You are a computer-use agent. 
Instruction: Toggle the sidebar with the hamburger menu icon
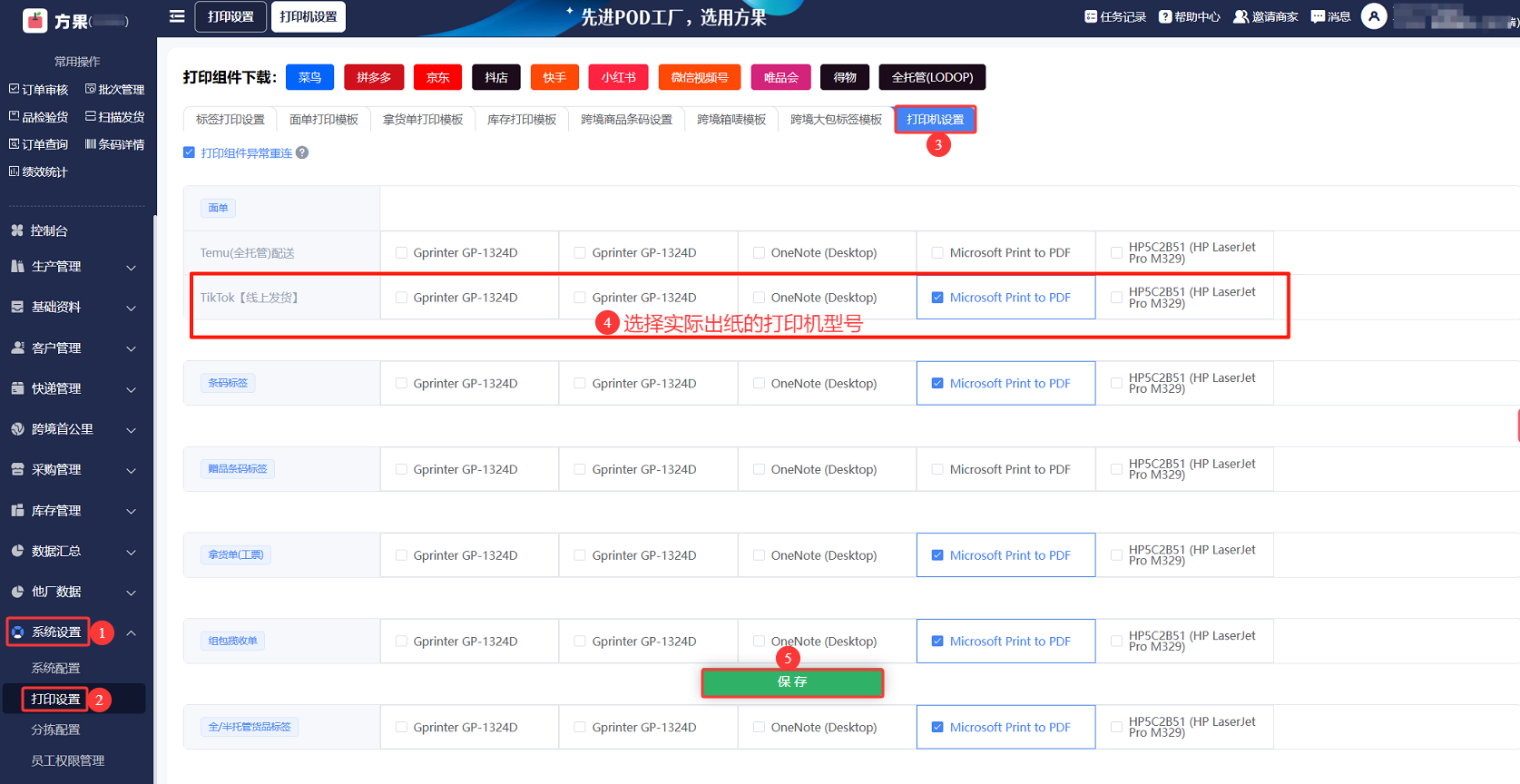point(177,16)
